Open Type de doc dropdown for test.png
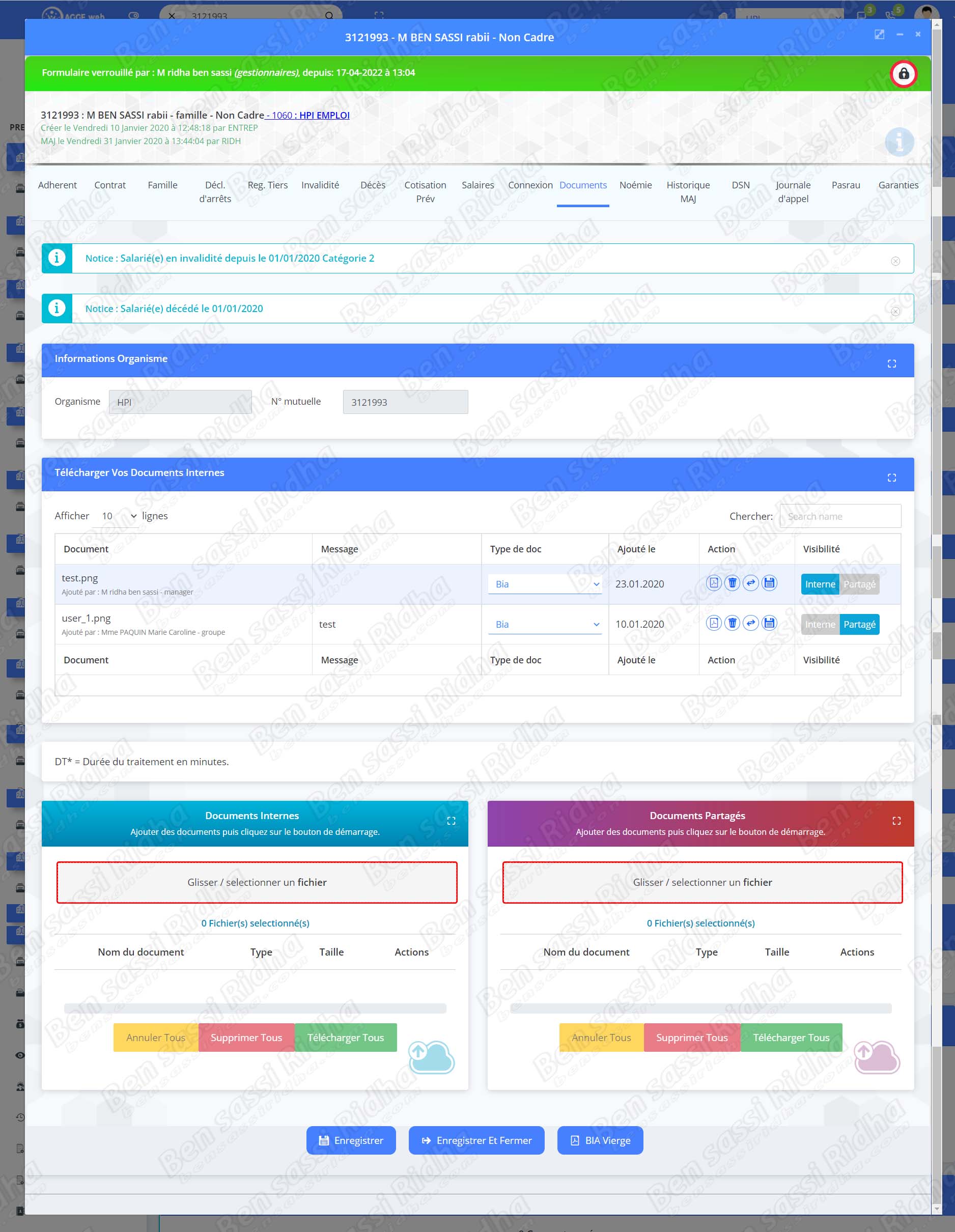The width and height of the screenshot is (955, 1232). [544, 584]
